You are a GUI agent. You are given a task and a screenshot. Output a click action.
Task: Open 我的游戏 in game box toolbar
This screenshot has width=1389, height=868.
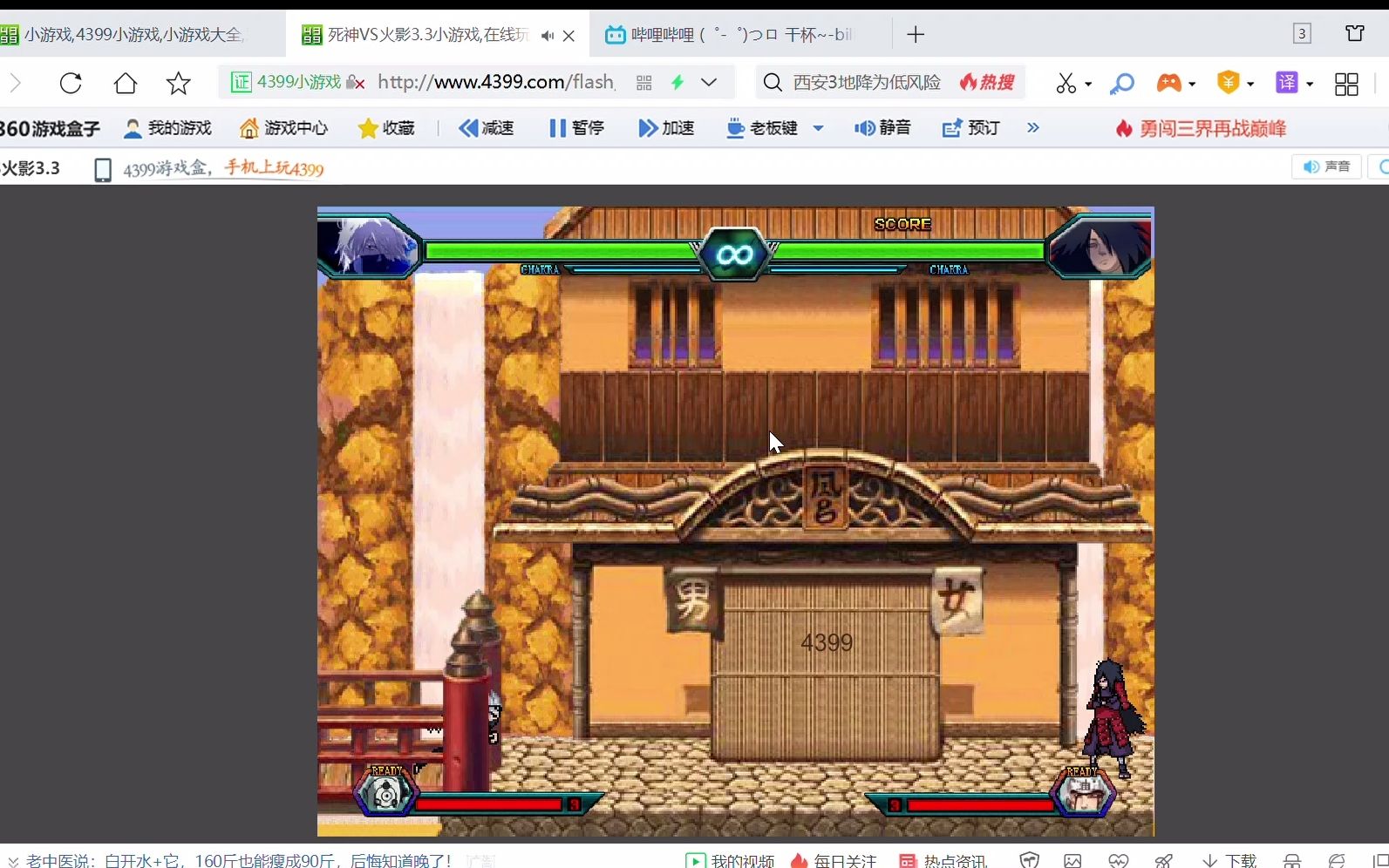coord(167,129)
